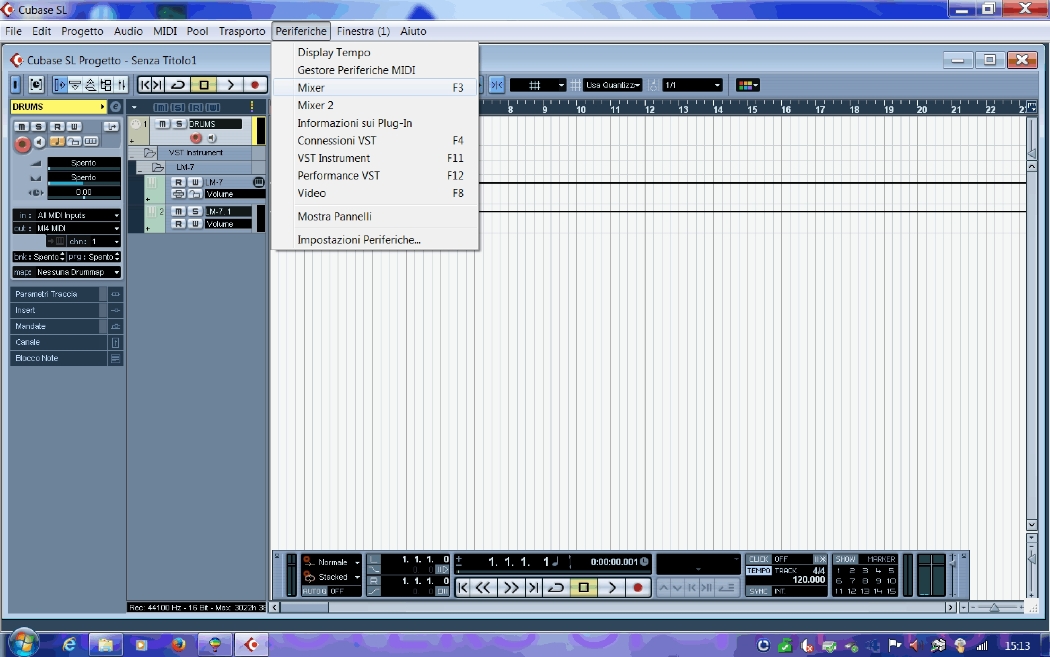Click the volume tray icon
Viewport: 1050px width, 657px height.
point(914,646)
